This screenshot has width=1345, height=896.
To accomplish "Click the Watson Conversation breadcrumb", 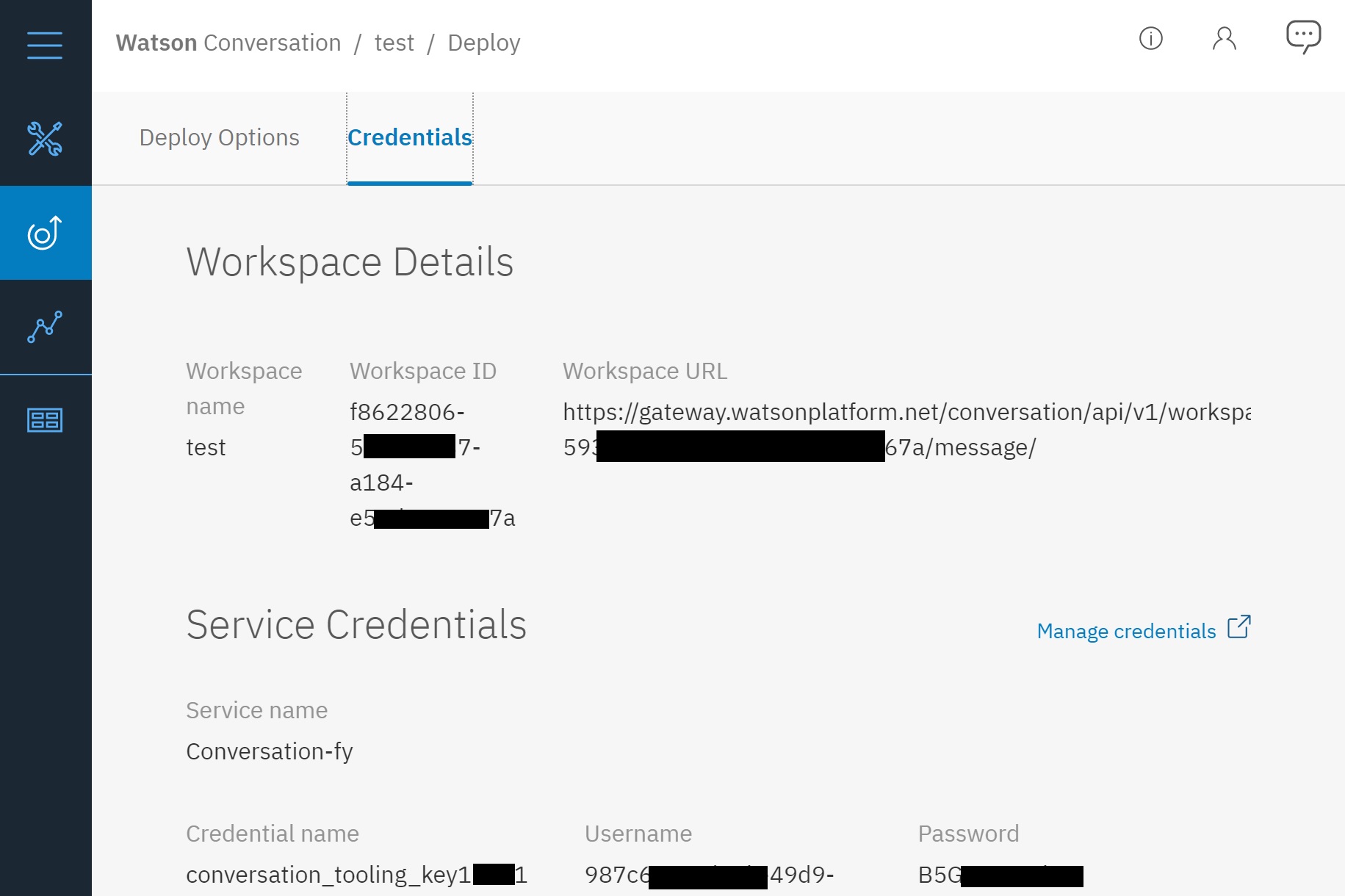I will click(228, 43).
